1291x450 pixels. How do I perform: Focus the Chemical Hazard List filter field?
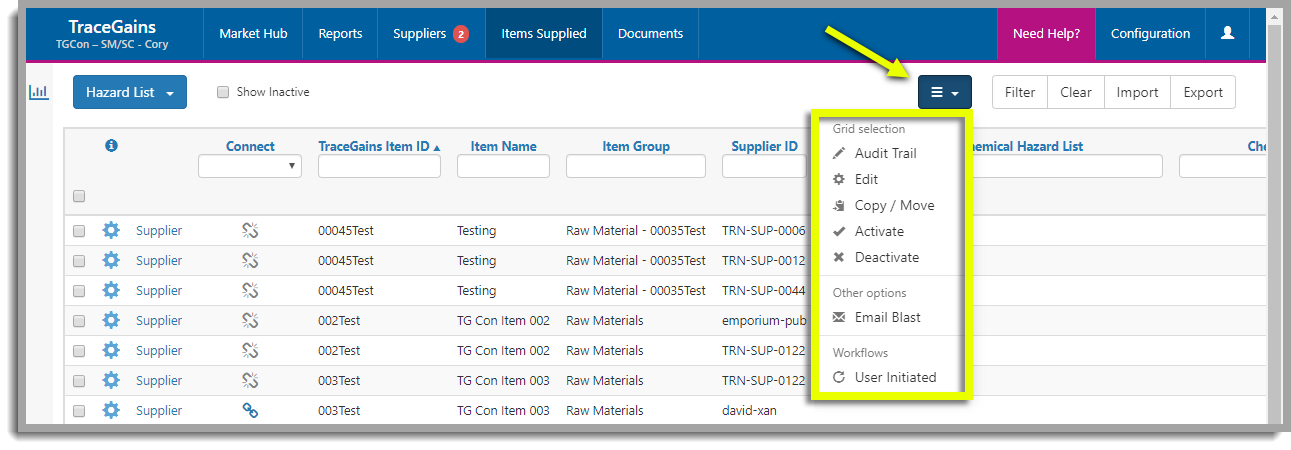tap(1067, 166)
